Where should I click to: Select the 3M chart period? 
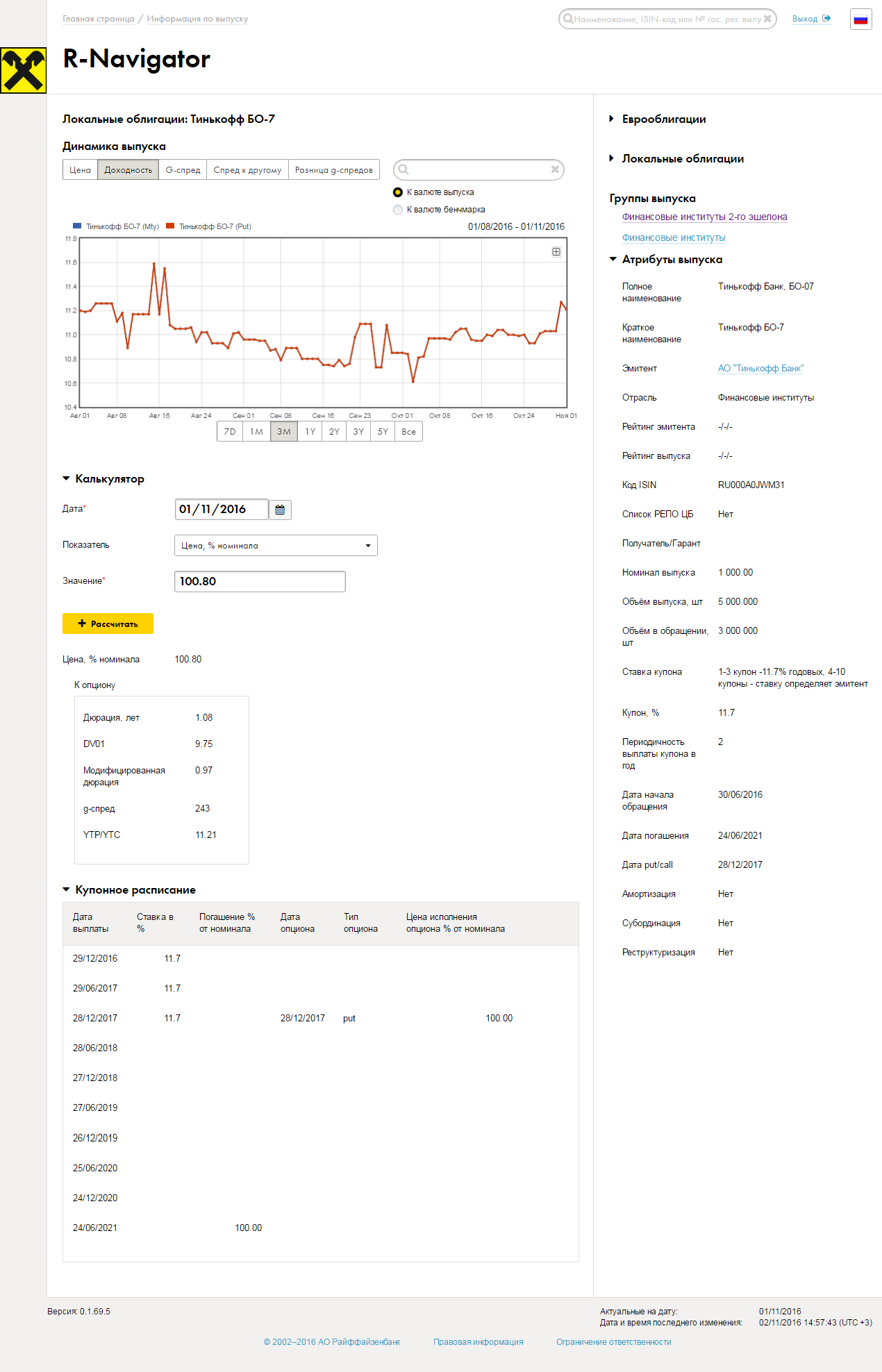[284, 432]
